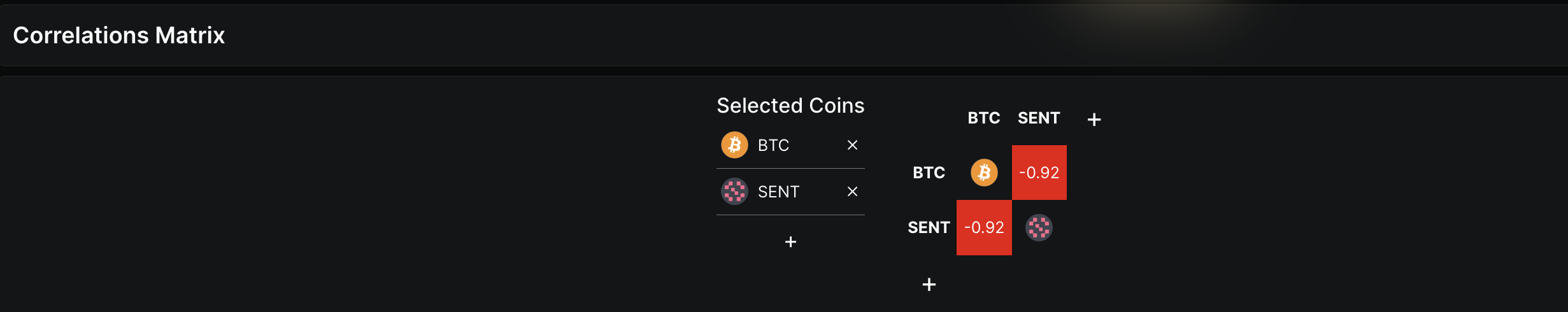Add a coin below Selected Coins list

coord(790,242)
